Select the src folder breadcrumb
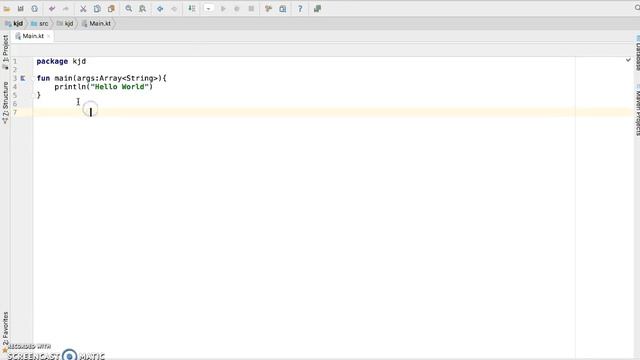This screenshot has width=640, height=360. 40,24
